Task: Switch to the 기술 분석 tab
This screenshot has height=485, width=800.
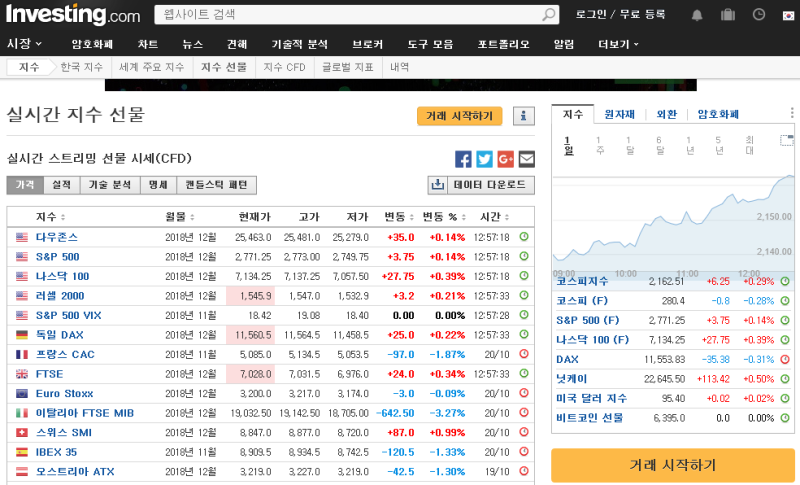Action: [110, 185]
